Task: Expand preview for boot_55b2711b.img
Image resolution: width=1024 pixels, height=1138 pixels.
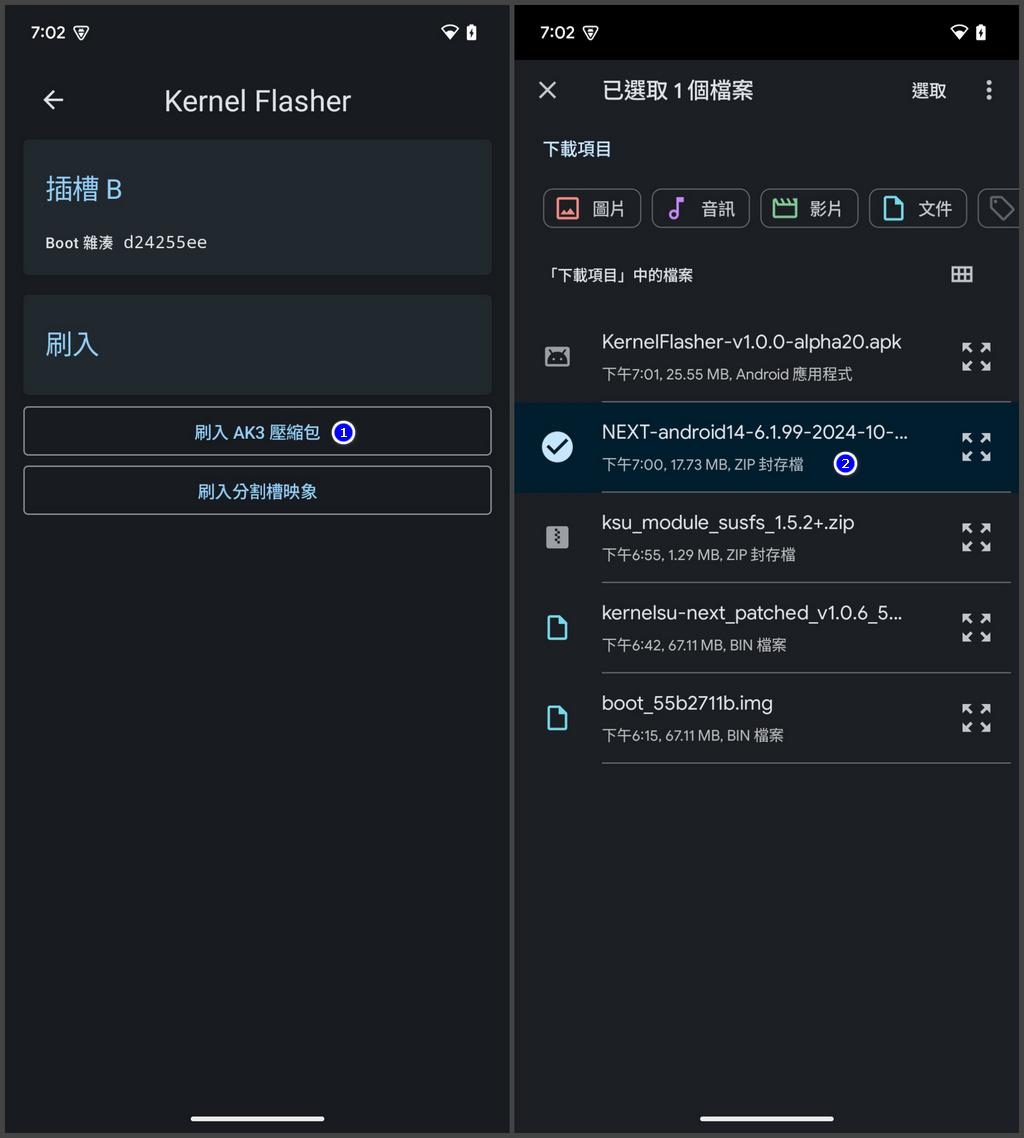Action: [976, 718]
